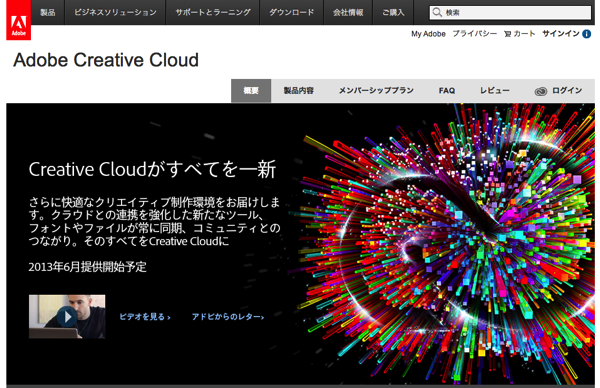Switch to the 製品内容 tab
Image resolution: width=600 pixels, height=388 pixels.
[x=298, y=91]
